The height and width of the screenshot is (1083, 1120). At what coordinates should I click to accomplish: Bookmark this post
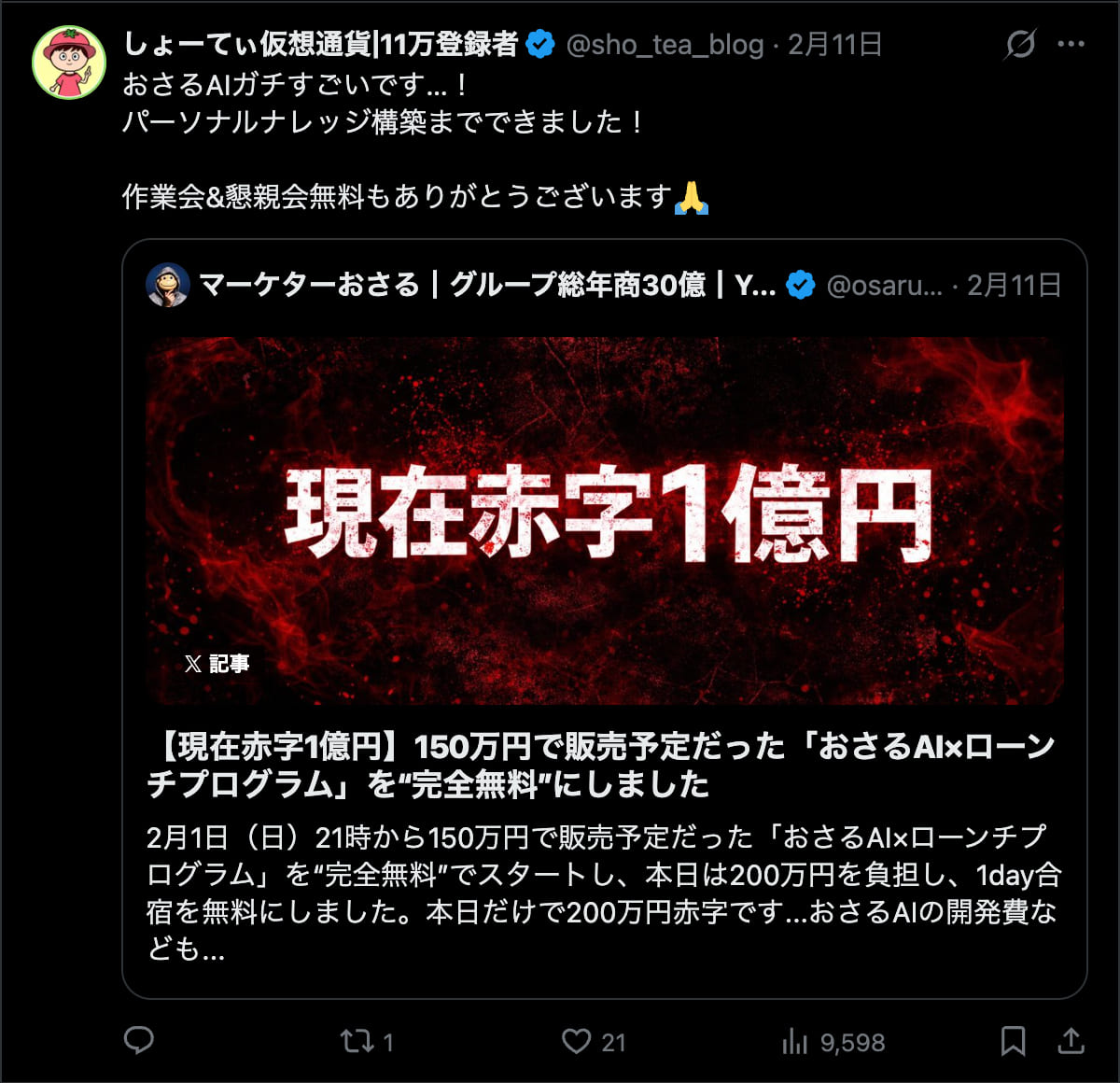pyautogui.click(x=1013, y=1040)
